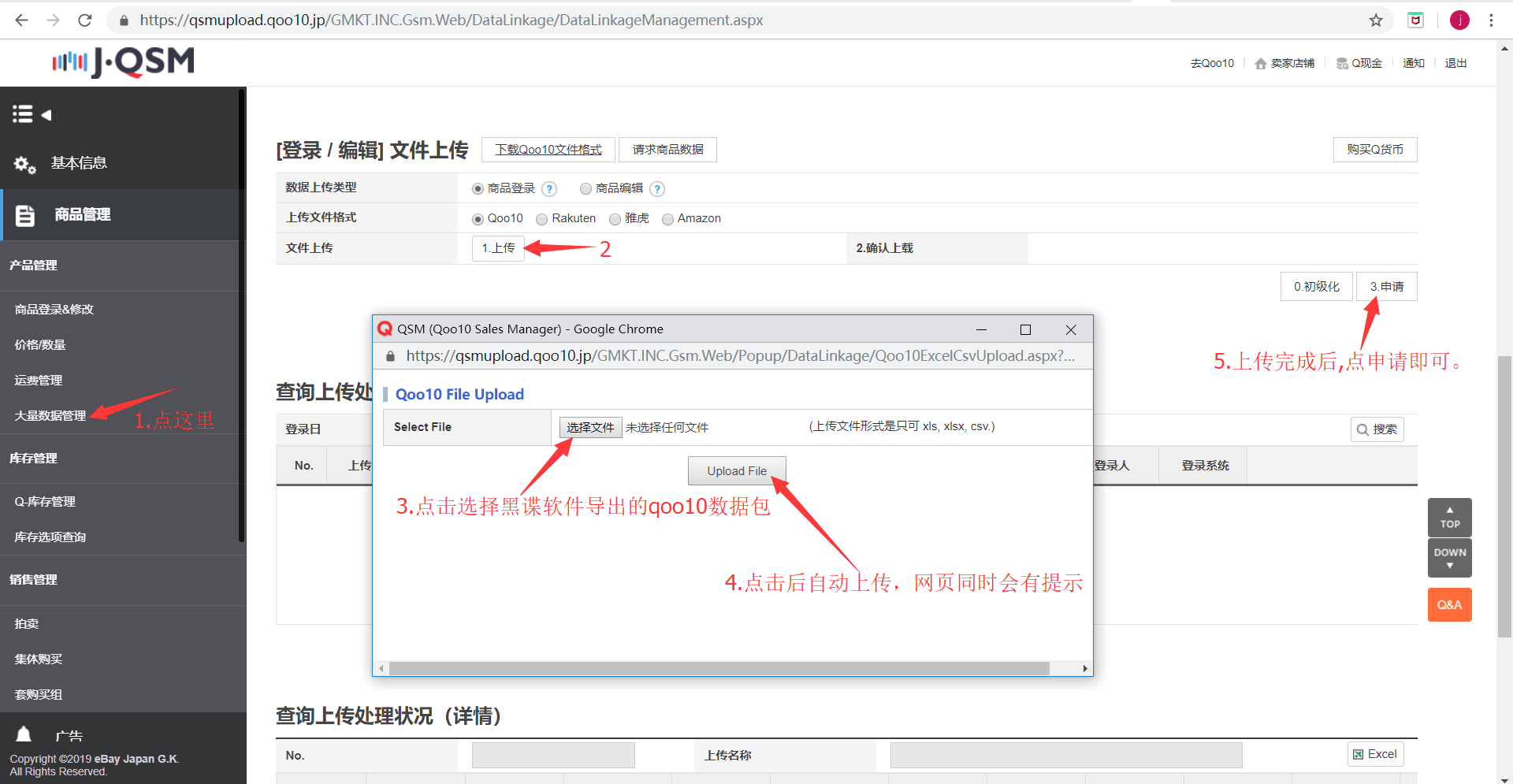Expand 库存管理 sidebar group
The image size is (1513, 784).
click(33, 458)
